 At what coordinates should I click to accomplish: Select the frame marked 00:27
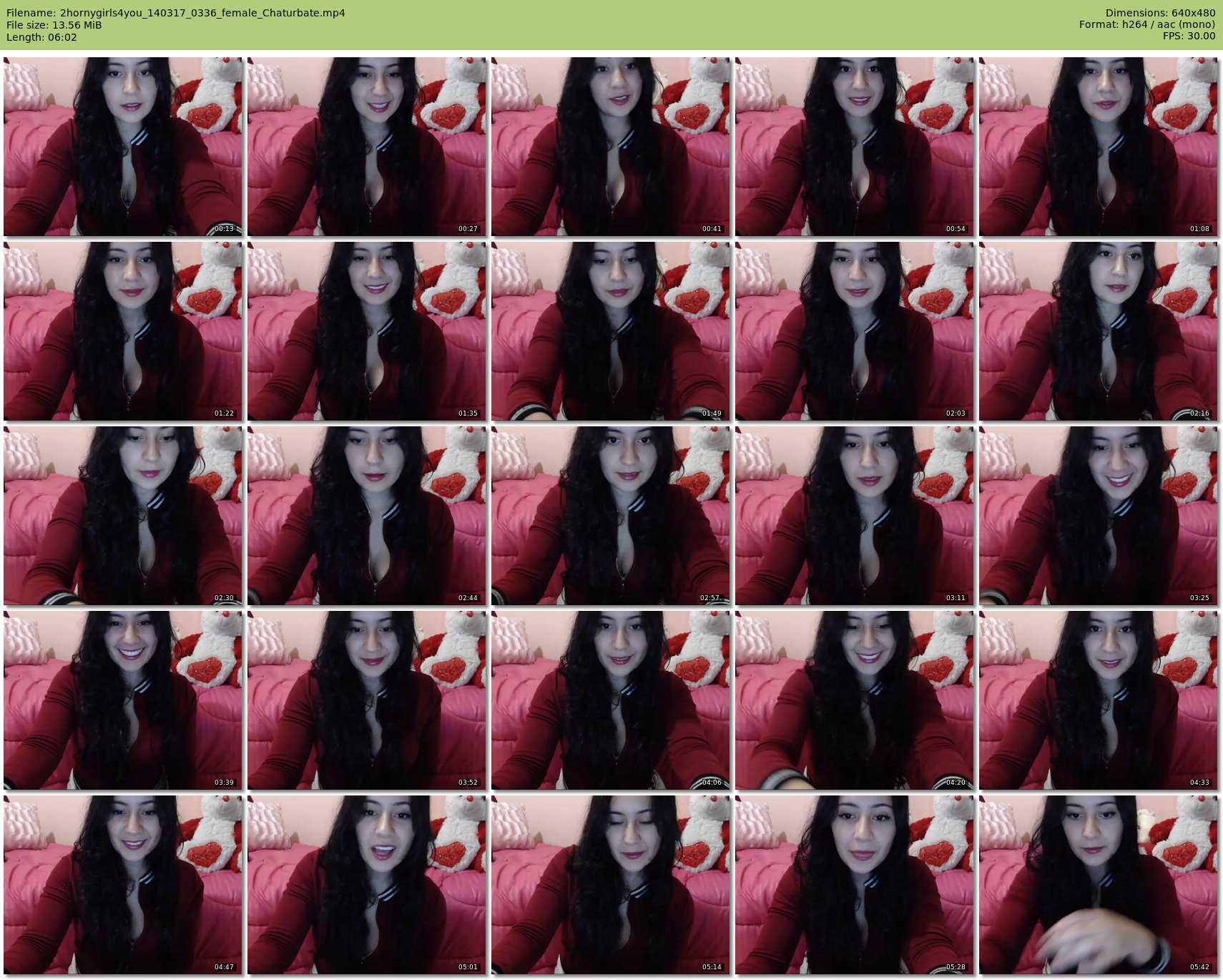tap(367, 147)
